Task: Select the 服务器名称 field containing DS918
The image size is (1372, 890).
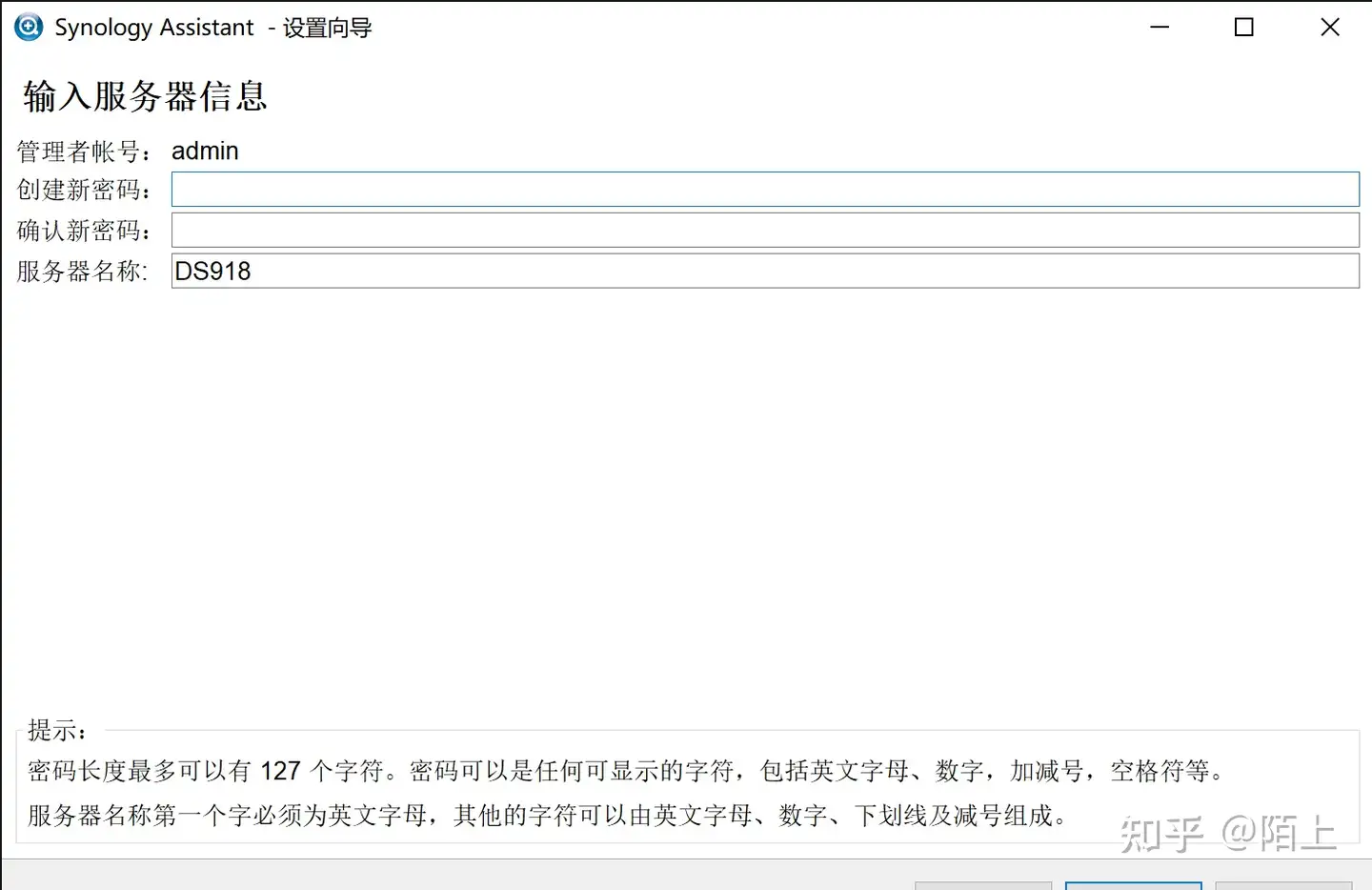Action: tap(765, 271)
